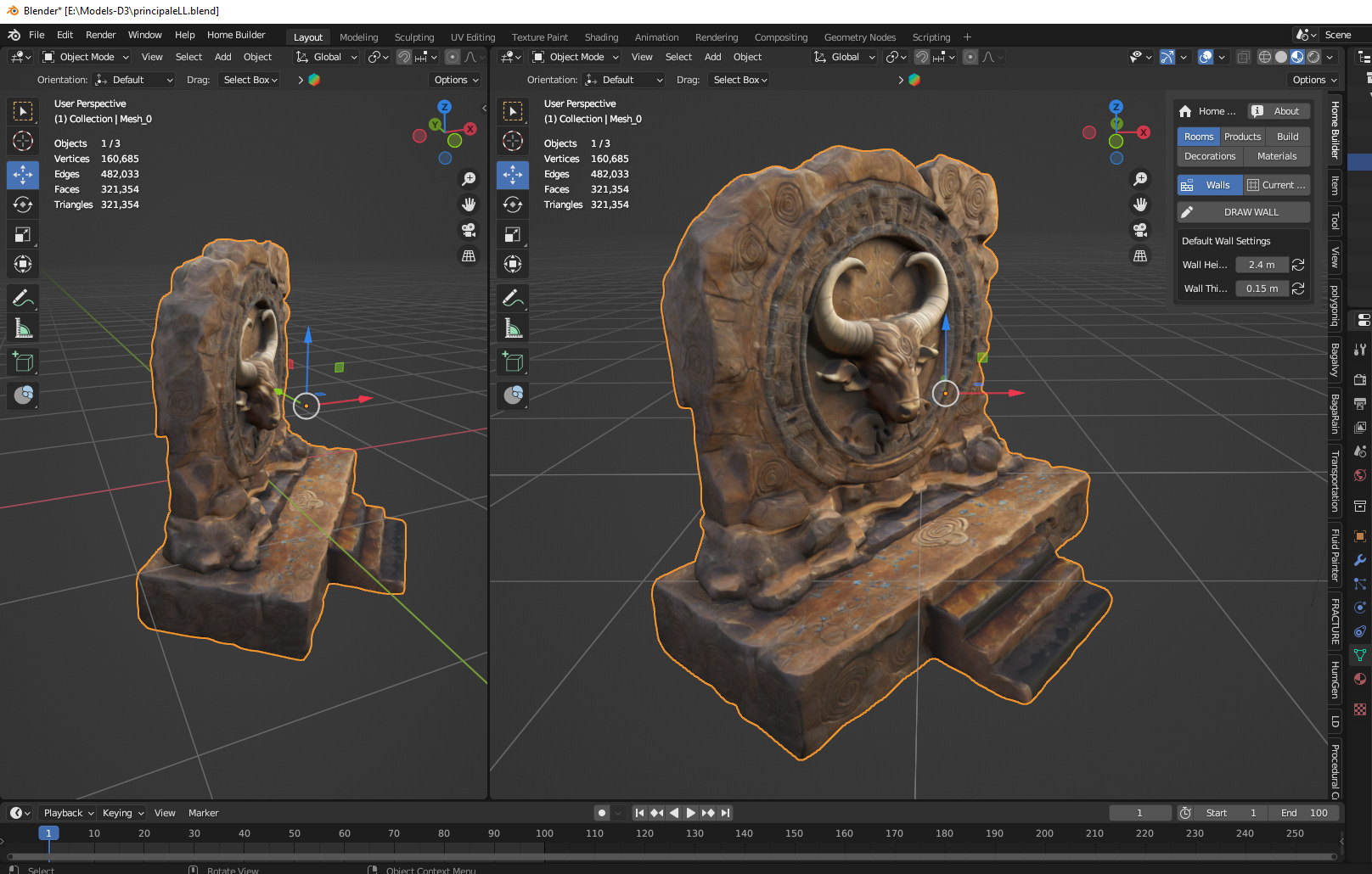Switch to solid viewport shading
The height and width of the screenshot is (874, 1372).
(1281, 57)
